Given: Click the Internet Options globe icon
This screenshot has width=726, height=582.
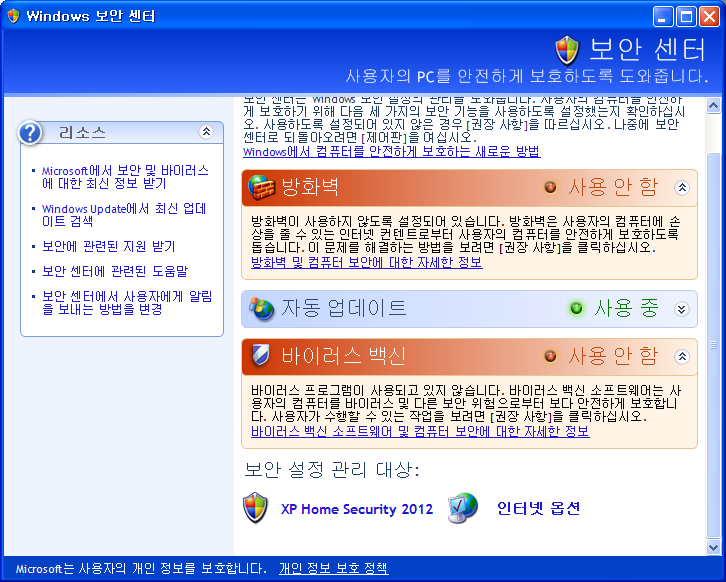Looking at the screenshot, I should (463, 508).
